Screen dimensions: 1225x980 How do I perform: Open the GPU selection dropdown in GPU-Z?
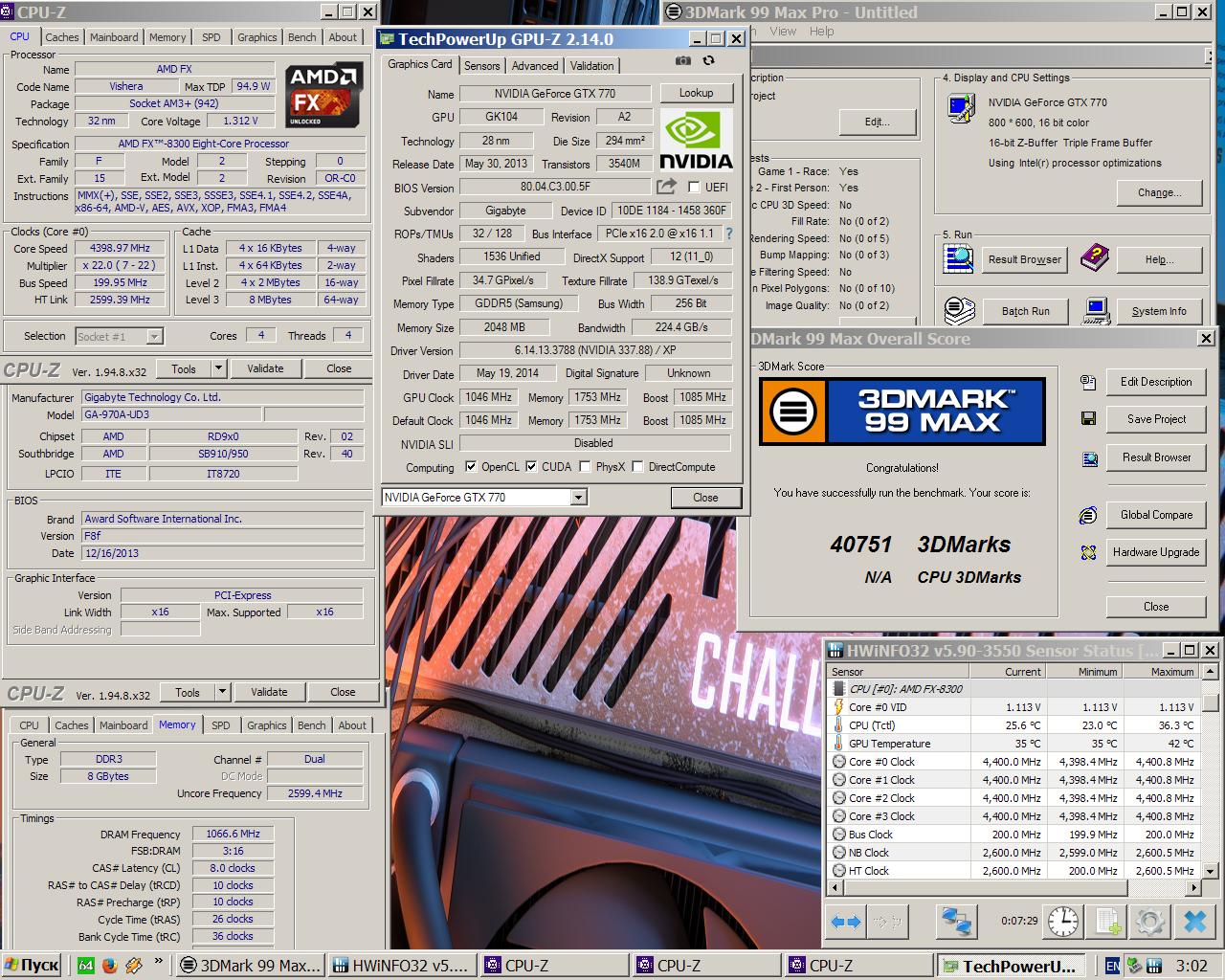click(578, 498)
